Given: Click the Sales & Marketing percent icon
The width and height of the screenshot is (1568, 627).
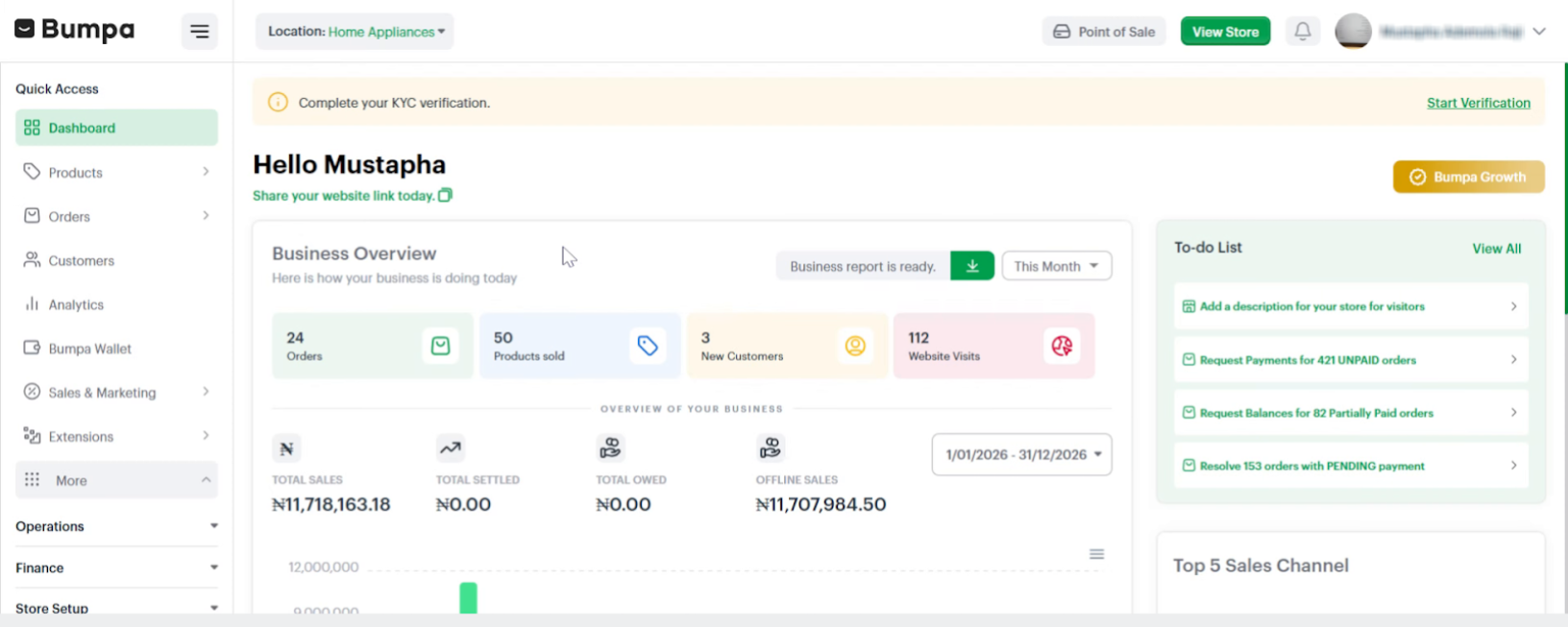Looking at the screenshot, I should tap(32, 392).
